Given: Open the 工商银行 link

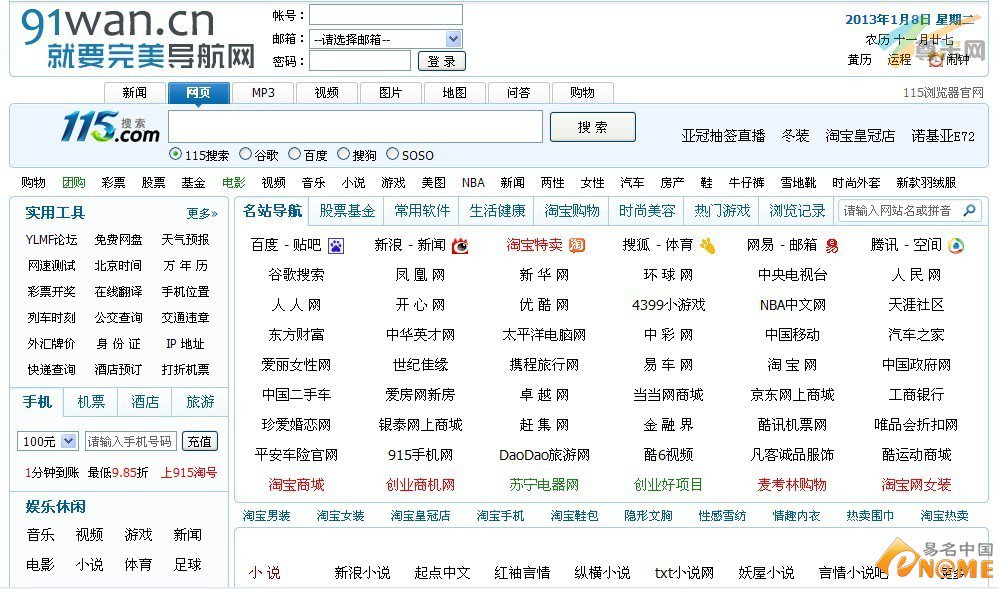Looking at the screenshot, I should coord(917,395).
